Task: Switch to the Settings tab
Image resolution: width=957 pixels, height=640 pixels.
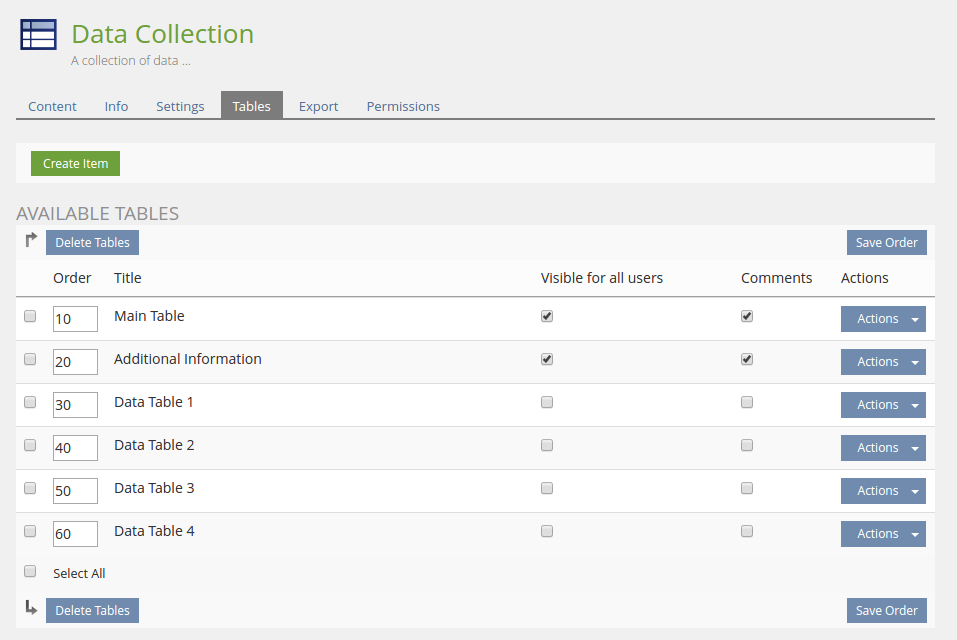Action: (x=180, y=106)
